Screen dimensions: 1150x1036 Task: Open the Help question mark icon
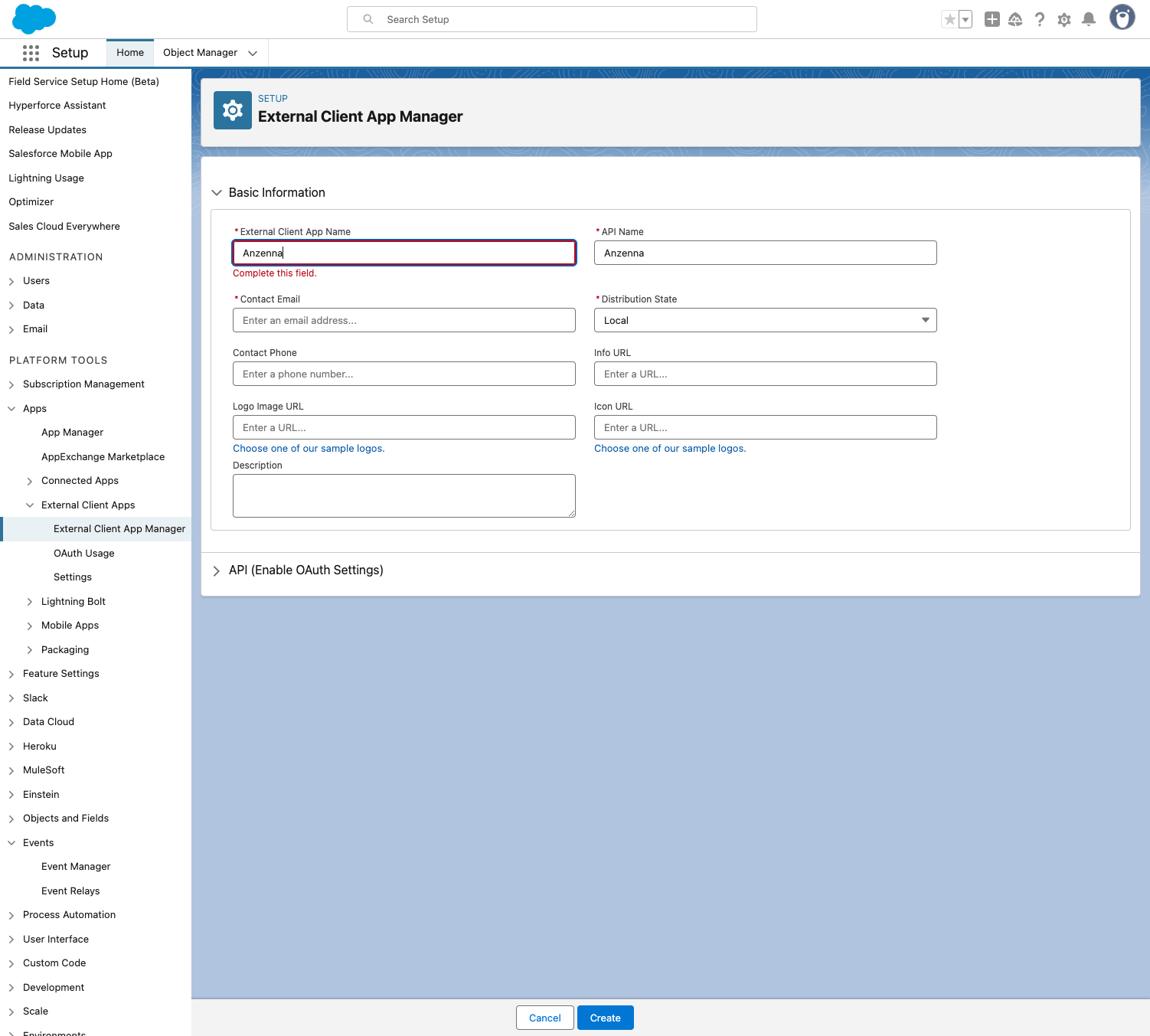coord(1039,20)
